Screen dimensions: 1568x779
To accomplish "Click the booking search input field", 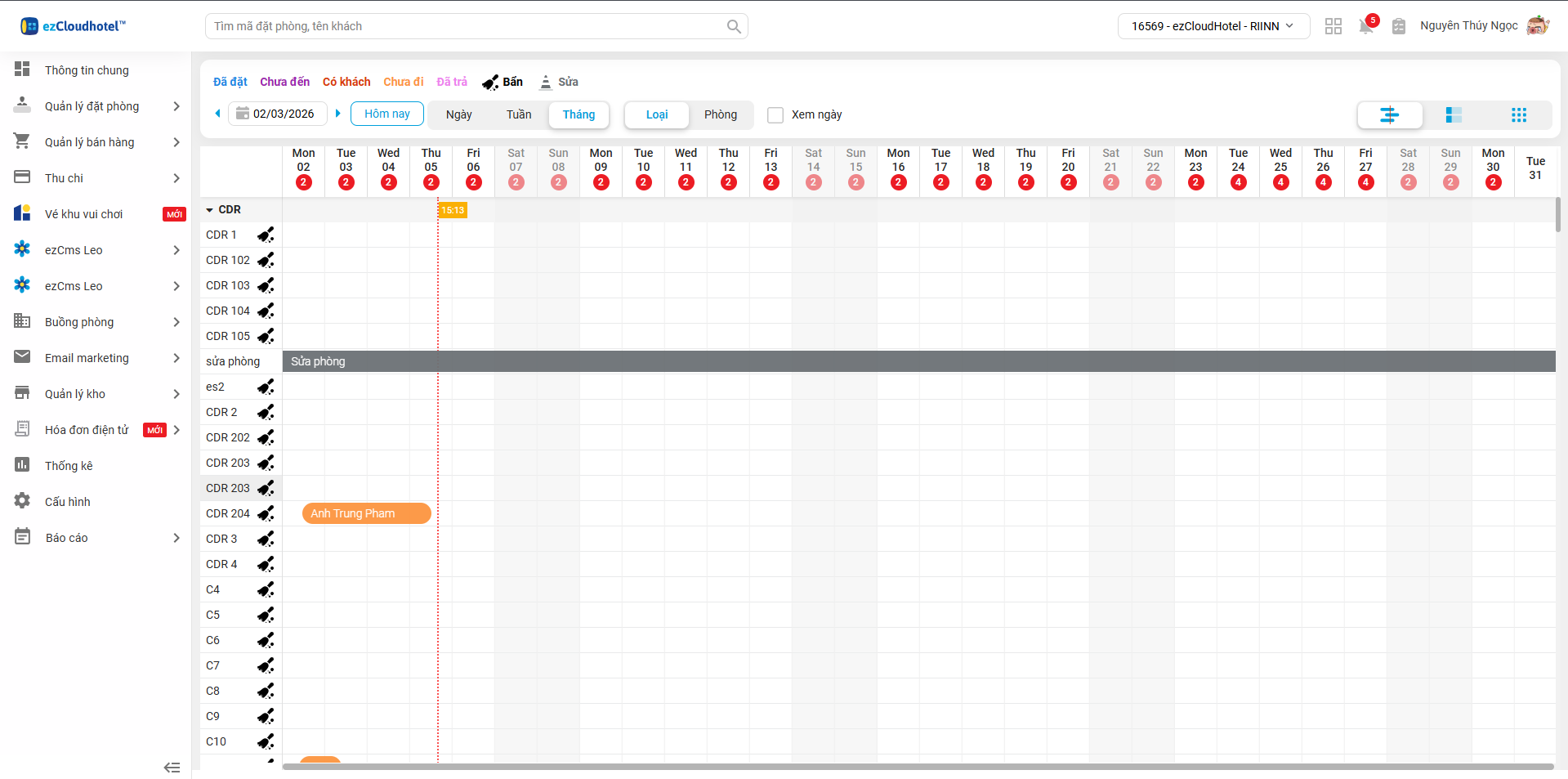I will click(x=466, y=26).
